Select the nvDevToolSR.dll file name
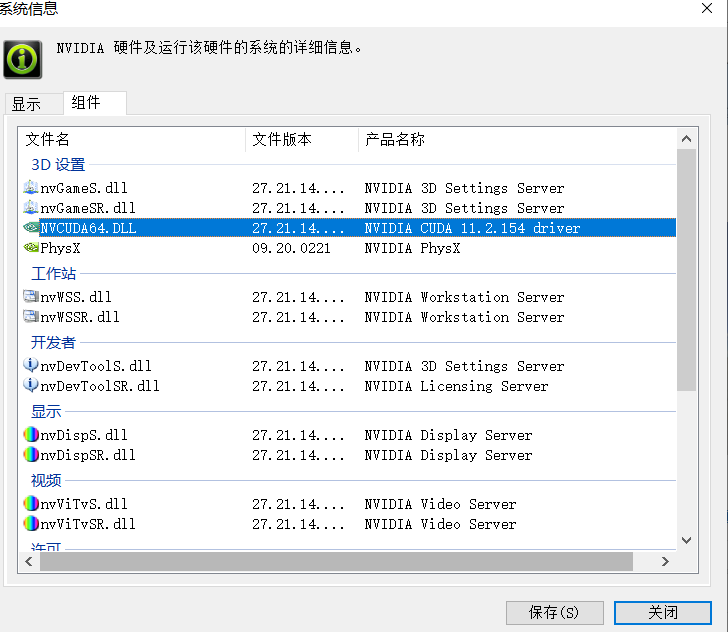Viewport: 728px width, 632px height. click(100, 386)
